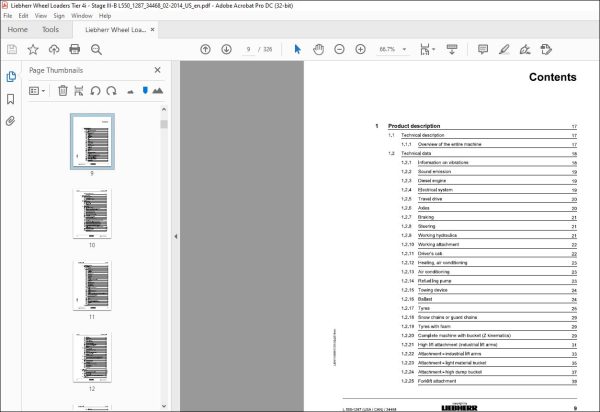Open the zoom level dropdown
This screenshot has height=412, width=600.
(404, 49)
